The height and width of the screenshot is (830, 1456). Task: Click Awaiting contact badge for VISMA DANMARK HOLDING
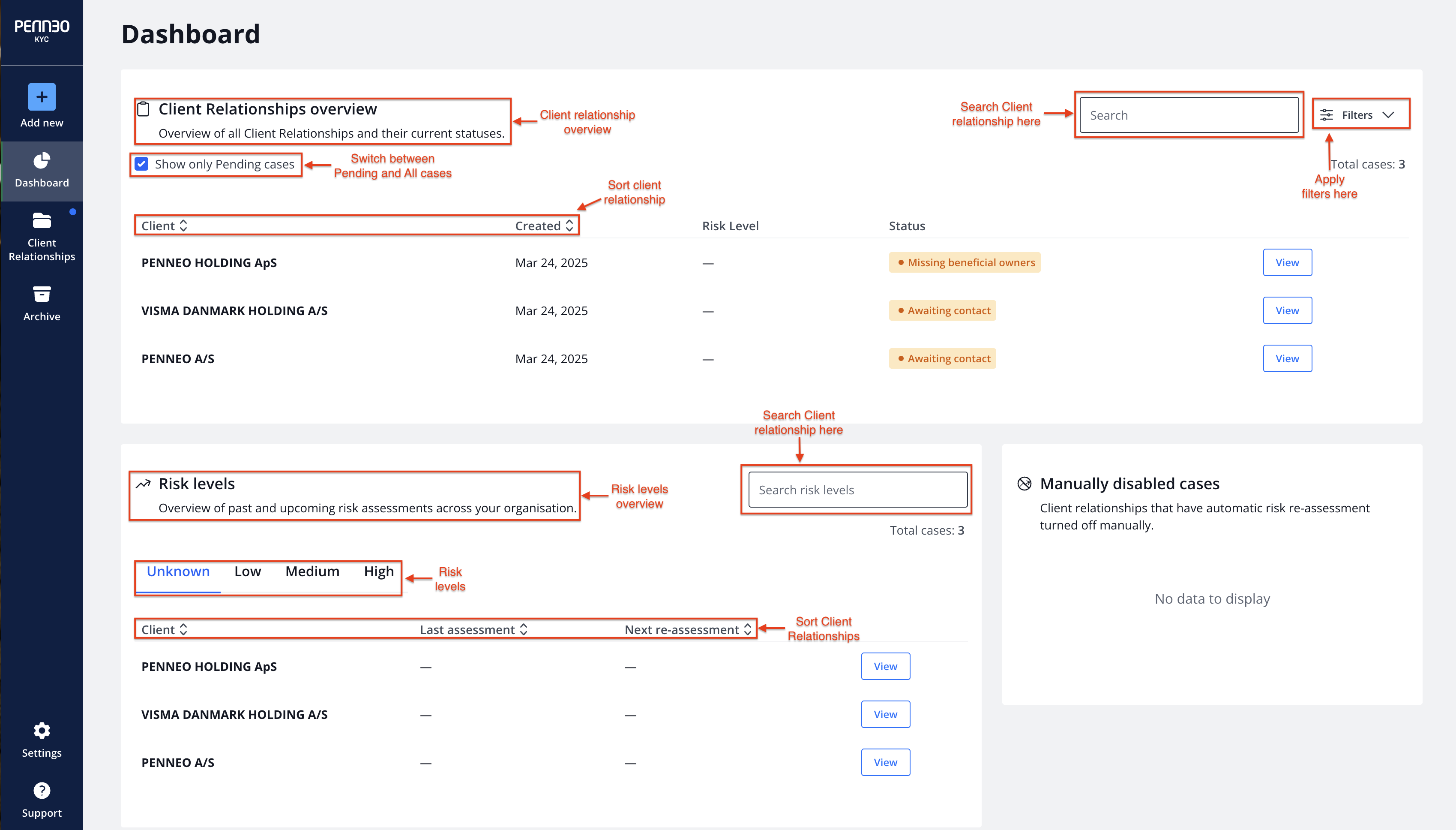[x=942, y=310]
